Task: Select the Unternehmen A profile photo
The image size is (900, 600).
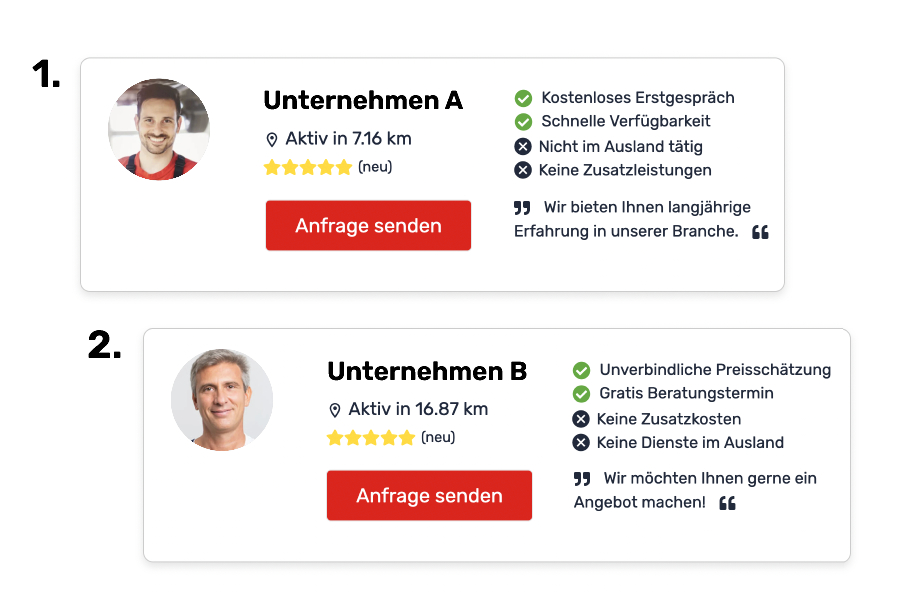Action: point(159,130)
